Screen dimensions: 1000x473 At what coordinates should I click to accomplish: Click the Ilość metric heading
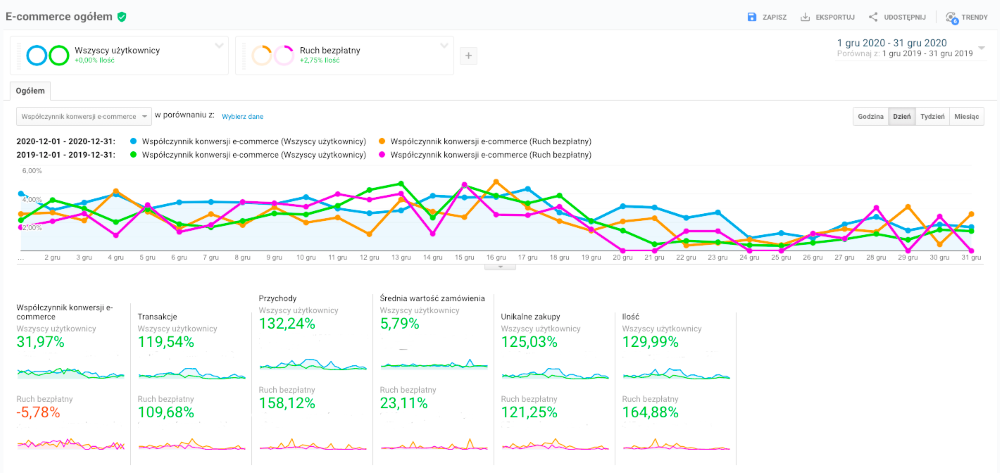pyautogui.click(x=633, y=316)
